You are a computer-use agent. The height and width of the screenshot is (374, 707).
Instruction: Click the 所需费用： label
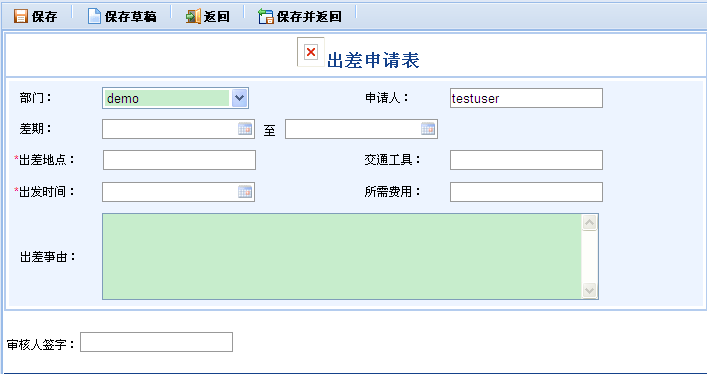tap(393, 192)
